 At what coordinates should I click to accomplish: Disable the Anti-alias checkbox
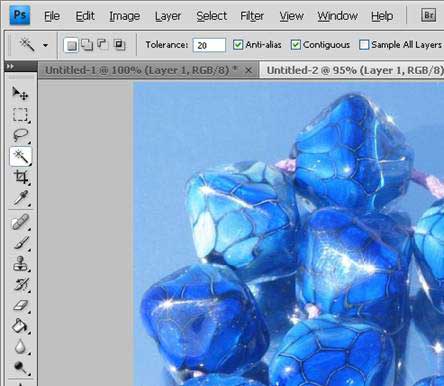(x=238, y=45)
